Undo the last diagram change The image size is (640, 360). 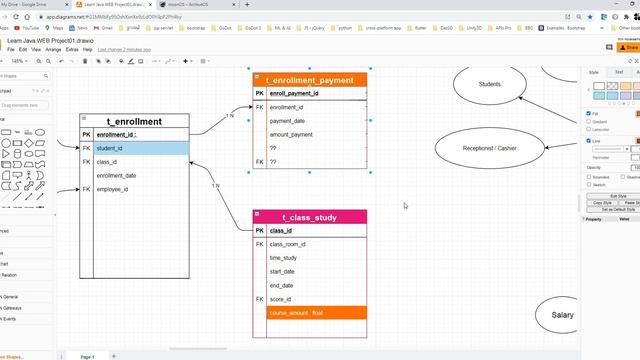coord(62,61)
